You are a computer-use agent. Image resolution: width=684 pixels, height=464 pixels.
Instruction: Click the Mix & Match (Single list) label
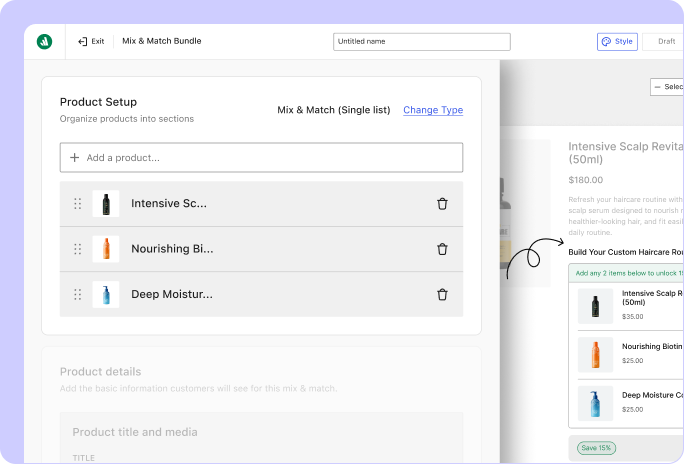coord(334,110)
